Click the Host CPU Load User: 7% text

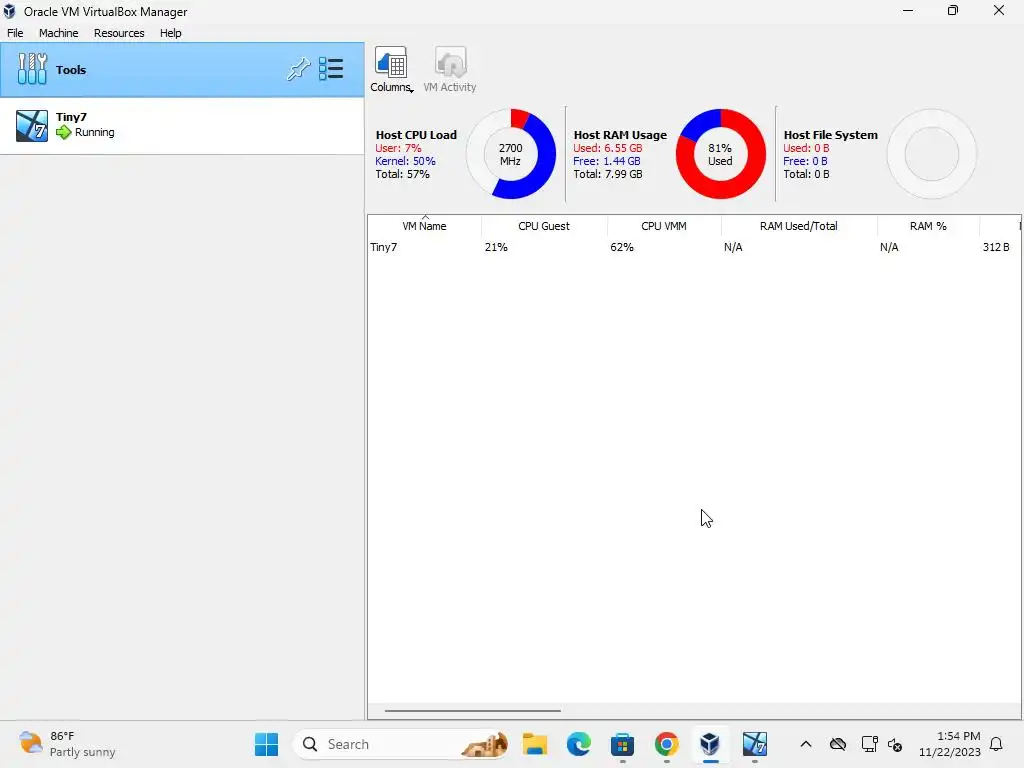[x=398, y=148]
